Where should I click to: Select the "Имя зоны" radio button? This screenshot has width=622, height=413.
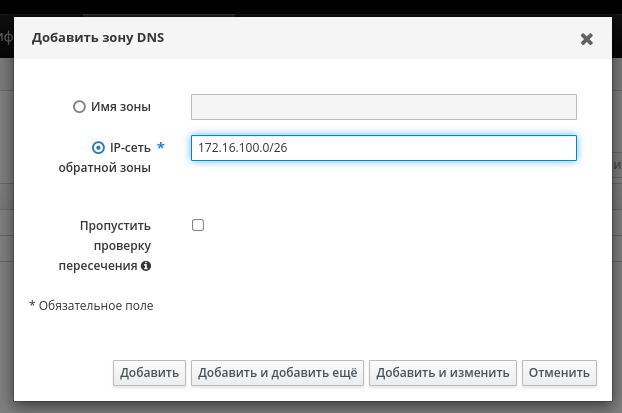(79, 107)
